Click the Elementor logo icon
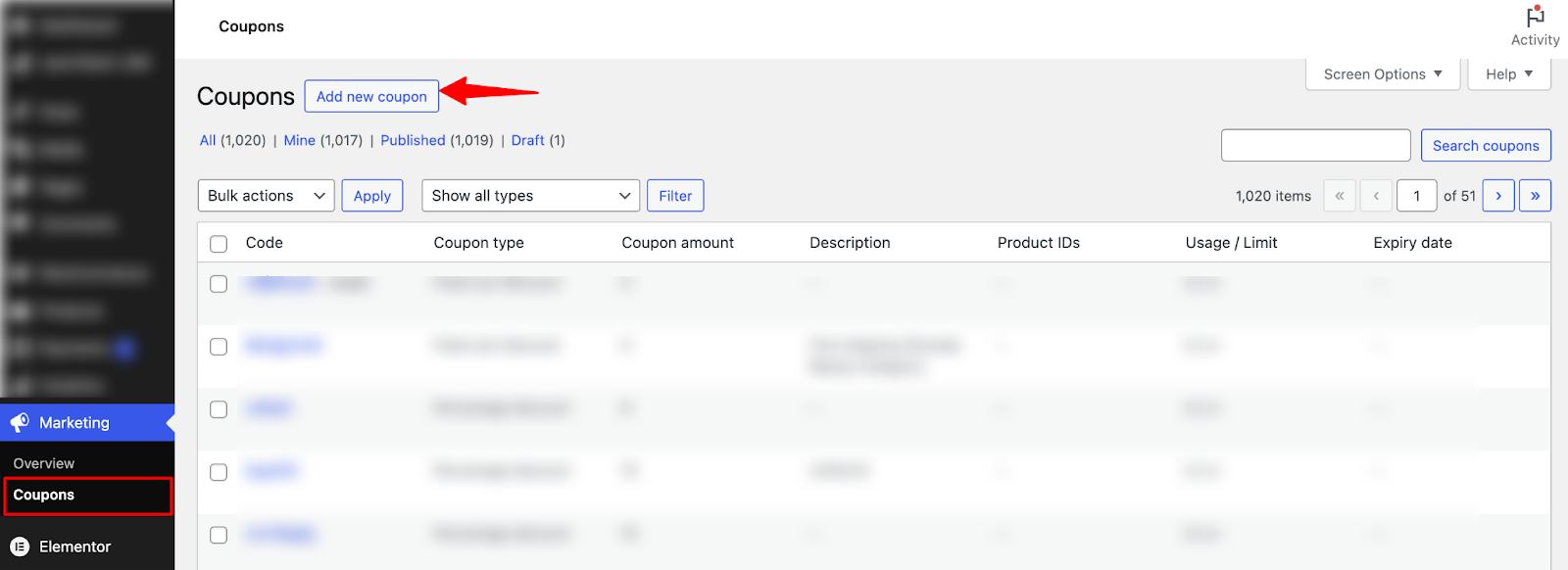This screenshot has width=1568, height=570. 20,546
